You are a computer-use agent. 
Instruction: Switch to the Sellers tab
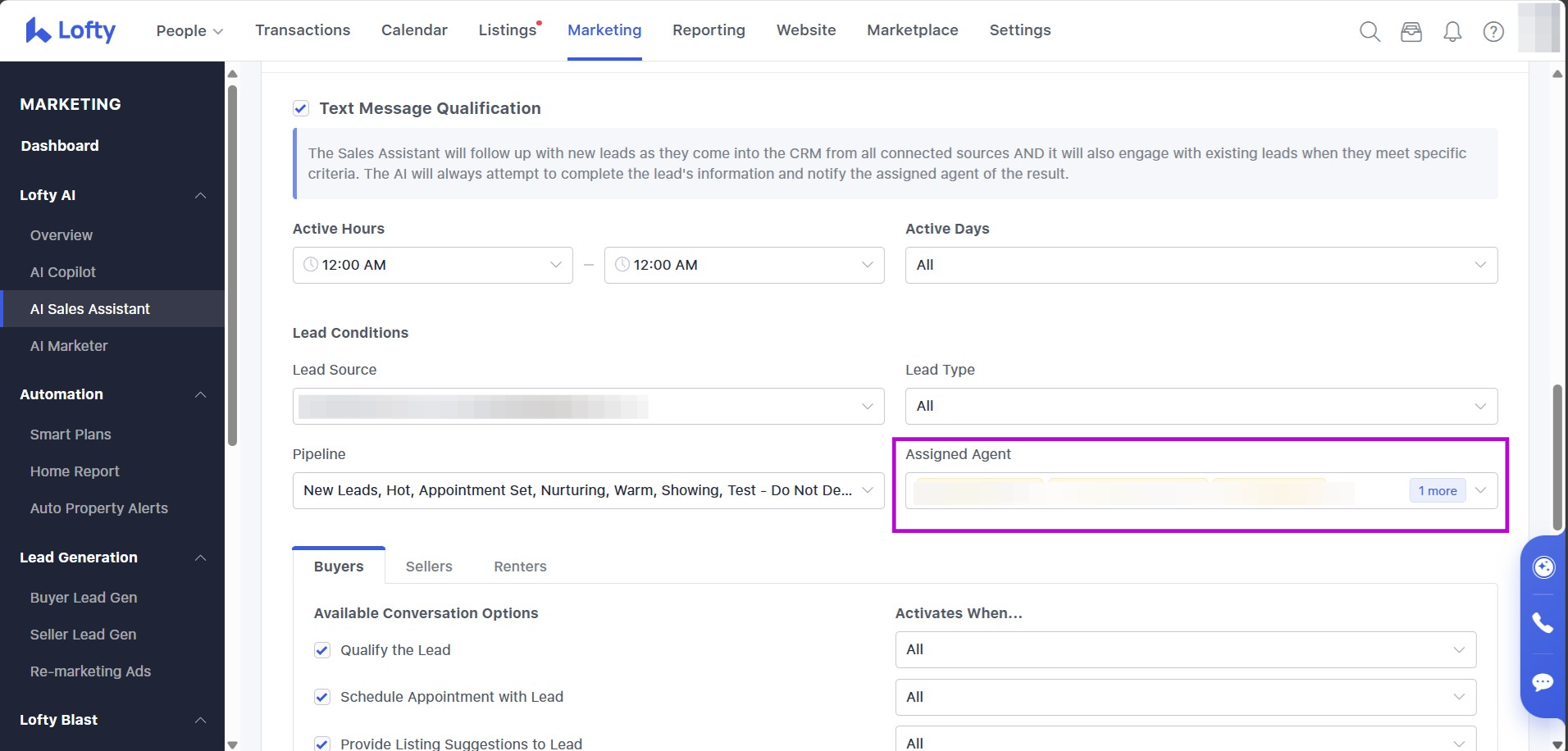429,567
